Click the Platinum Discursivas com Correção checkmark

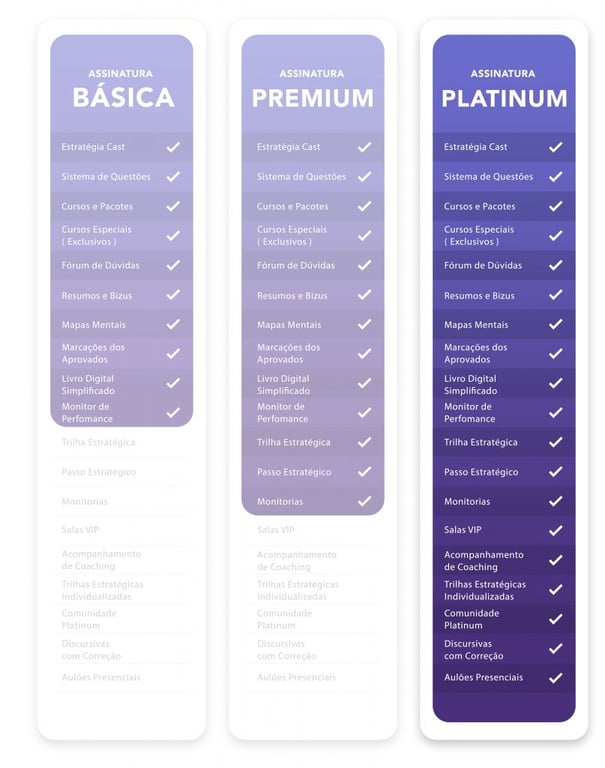(x=555, y=649)
